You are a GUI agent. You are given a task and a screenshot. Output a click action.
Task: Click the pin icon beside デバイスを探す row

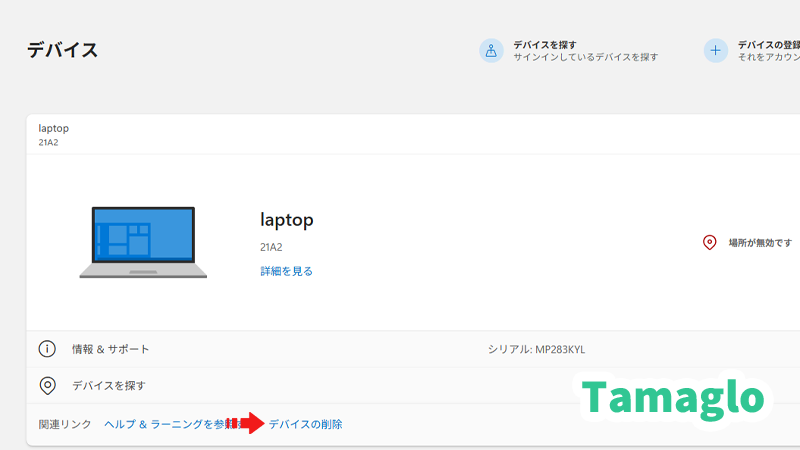coord(47,385)
